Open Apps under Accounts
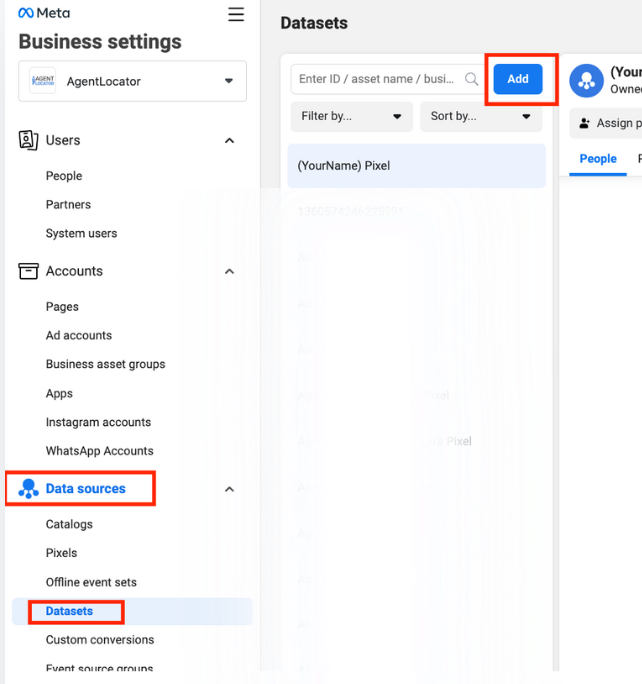642x684 pixels. tap(59, 393)
